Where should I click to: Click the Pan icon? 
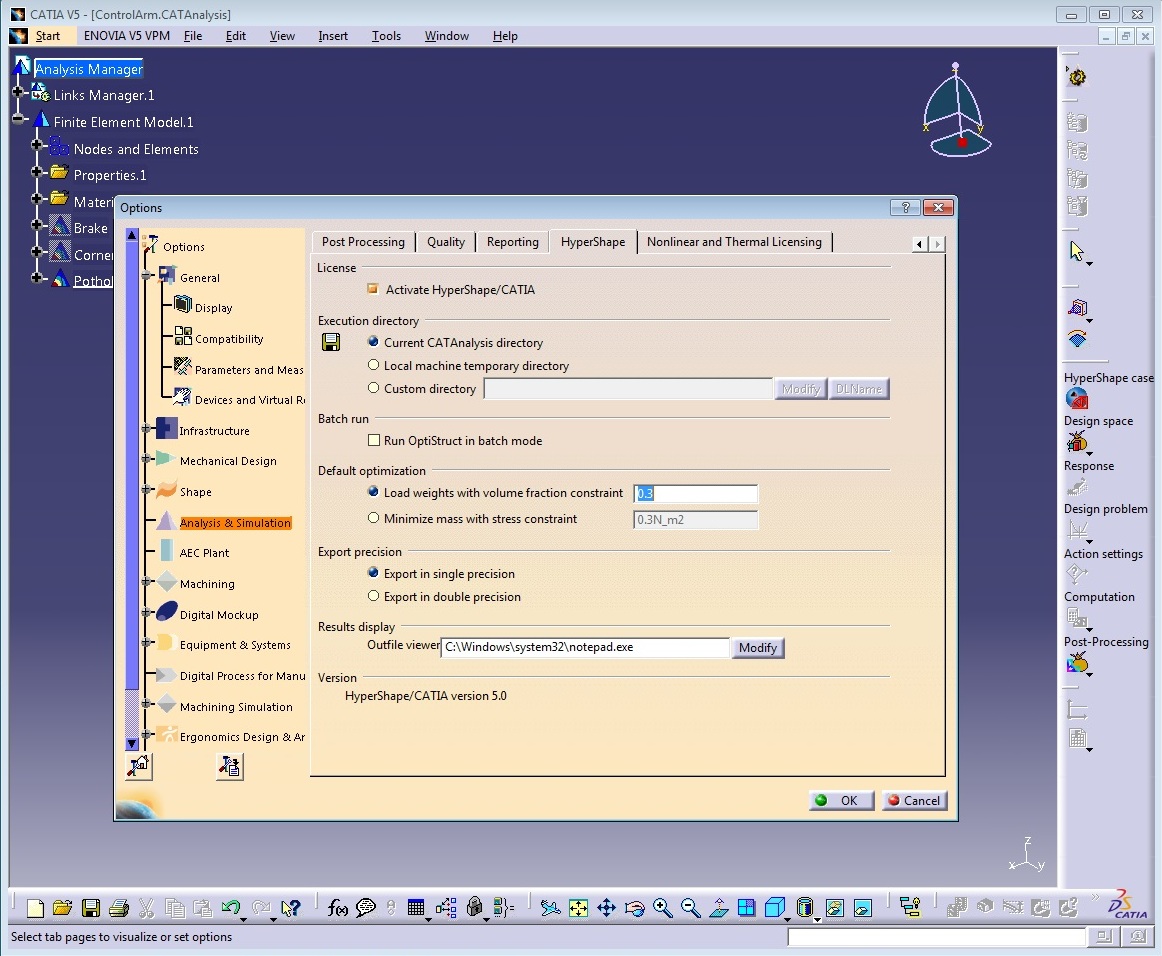606,908
